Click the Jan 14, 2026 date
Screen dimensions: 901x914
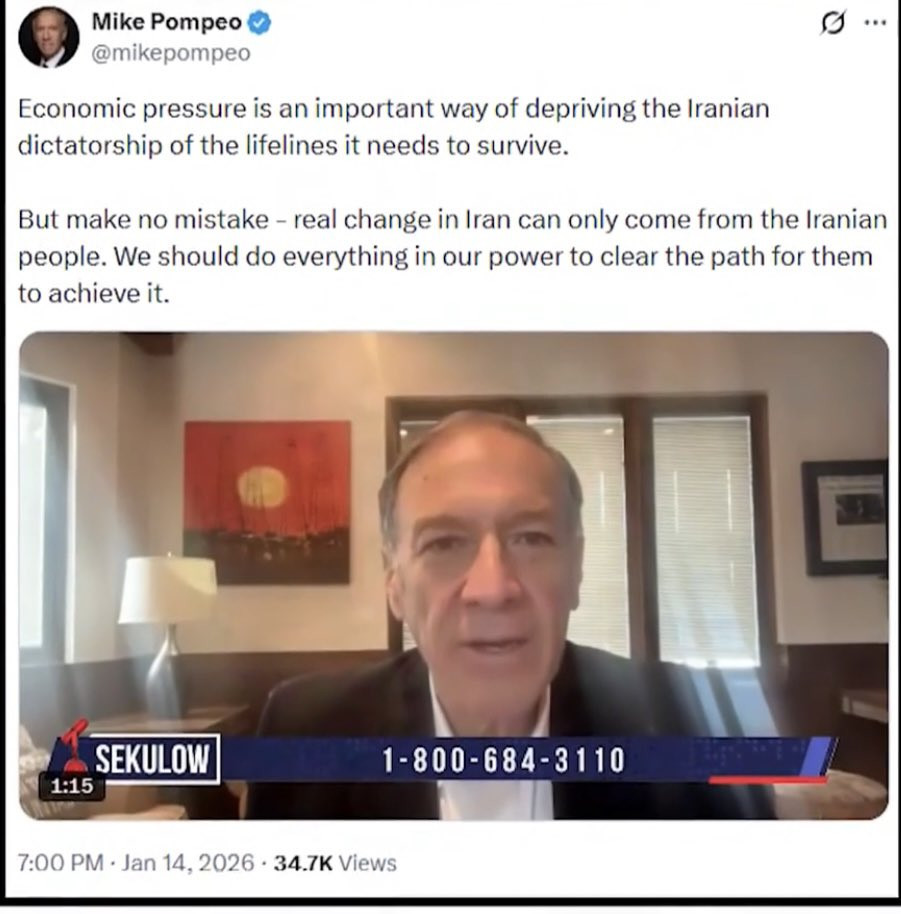(188, 863)
